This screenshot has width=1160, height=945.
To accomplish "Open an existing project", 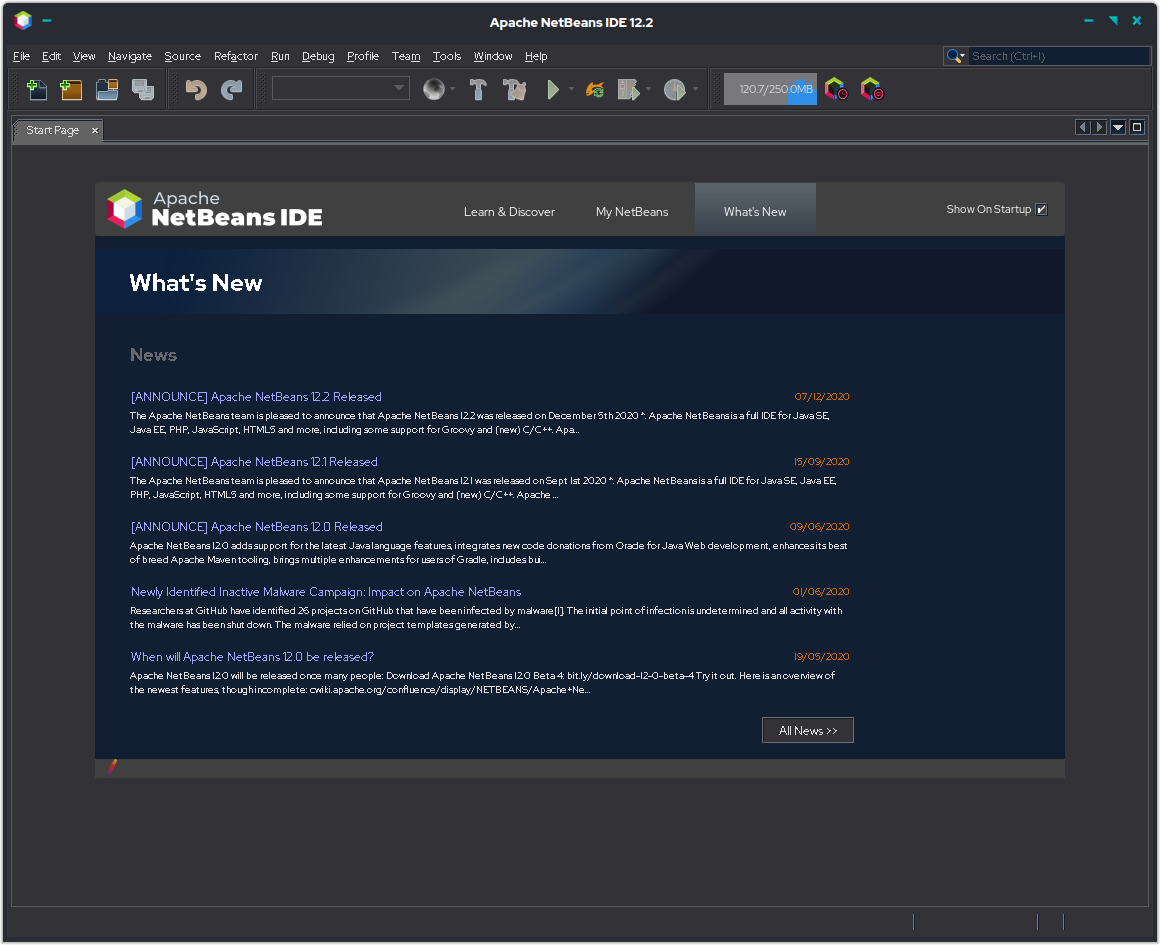I will tap(106, 89).
